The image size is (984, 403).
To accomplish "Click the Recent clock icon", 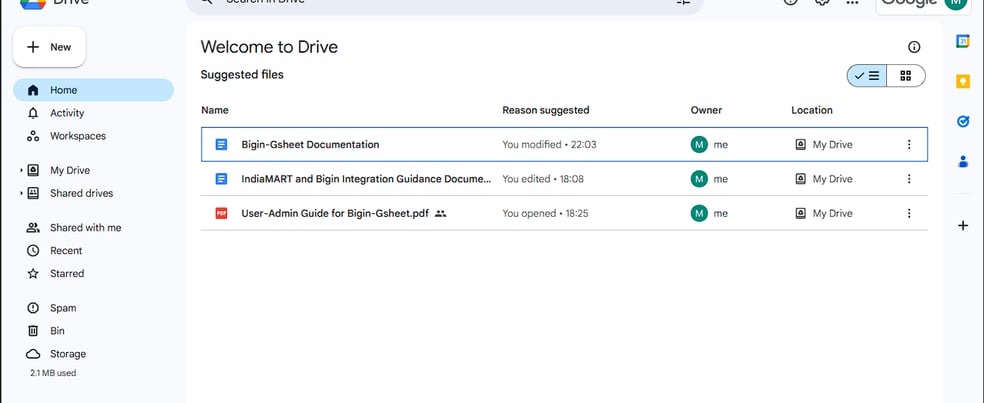I will click(x=33, y=251).
